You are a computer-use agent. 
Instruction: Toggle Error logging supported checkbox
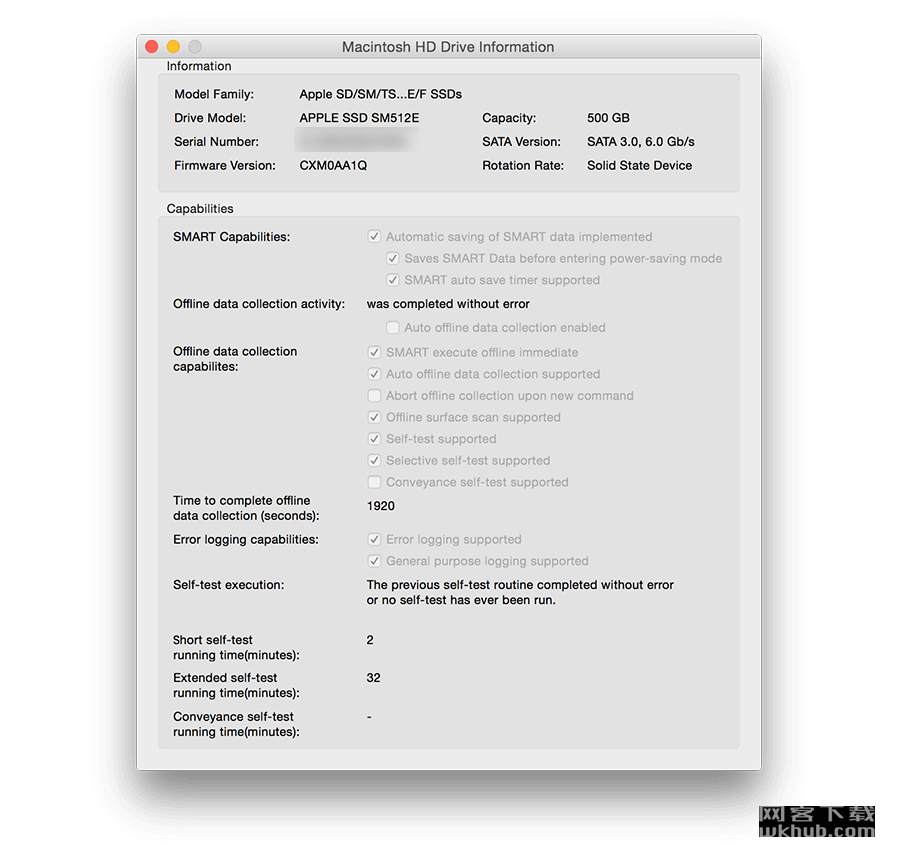[x=374, y=539]
